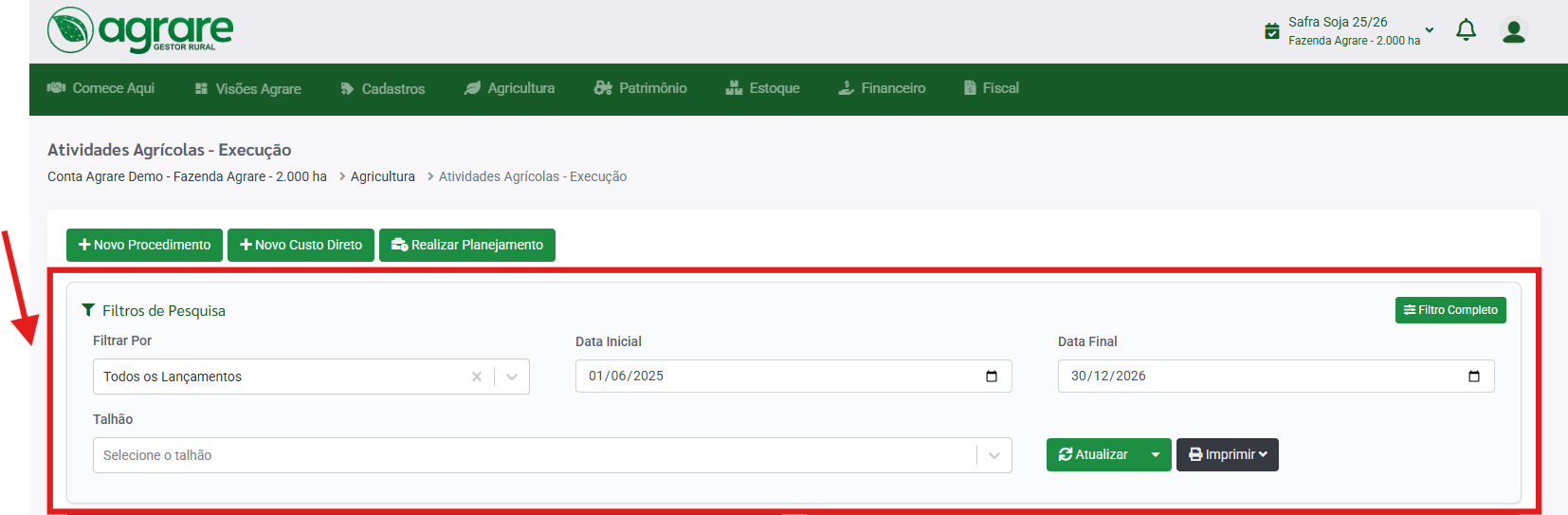
Task: Open the dropdown caret next to Atualizar
Action: [x=1156, y=454]
